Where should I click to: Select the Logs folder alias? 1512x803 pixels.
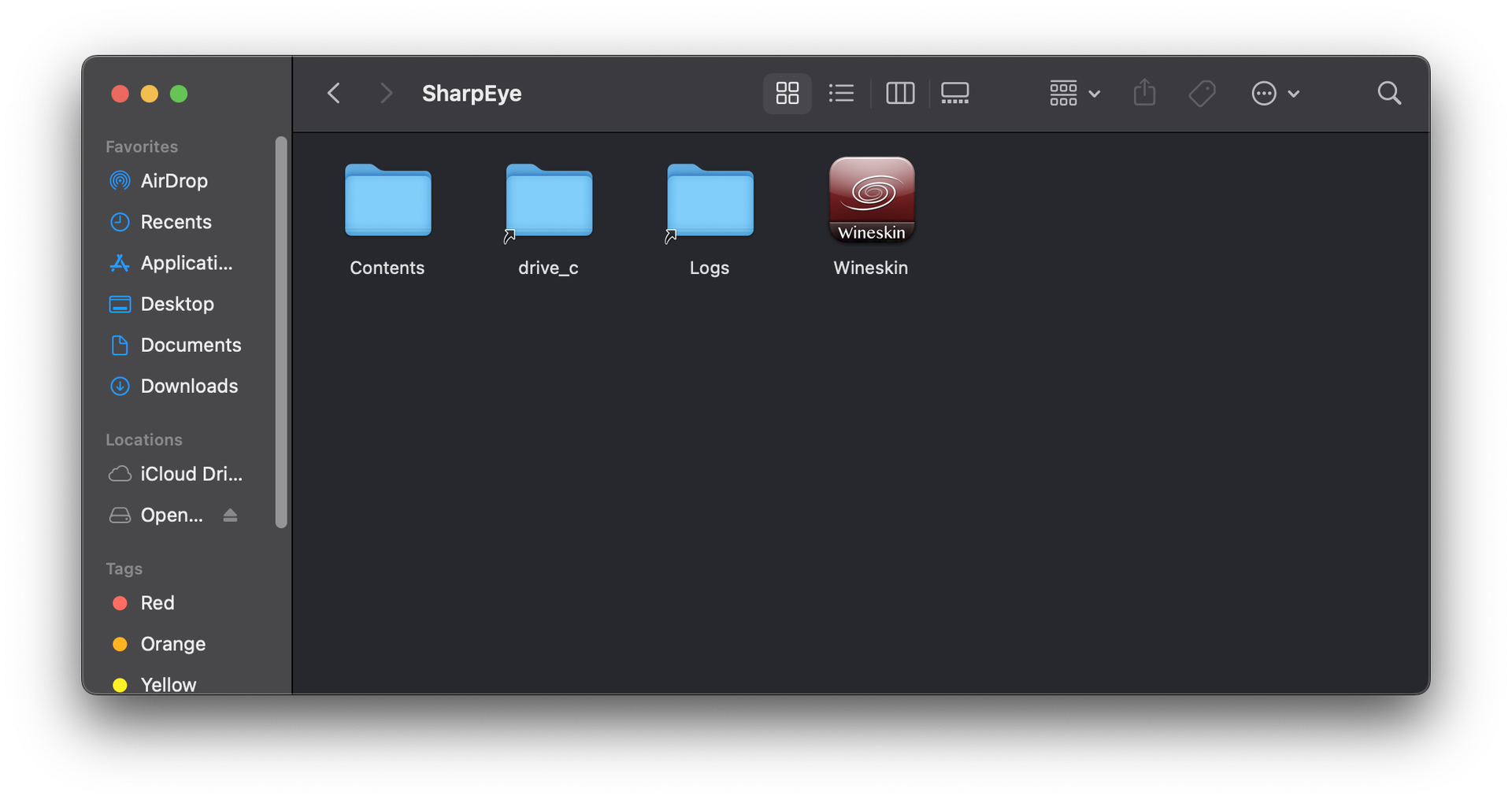710,201
